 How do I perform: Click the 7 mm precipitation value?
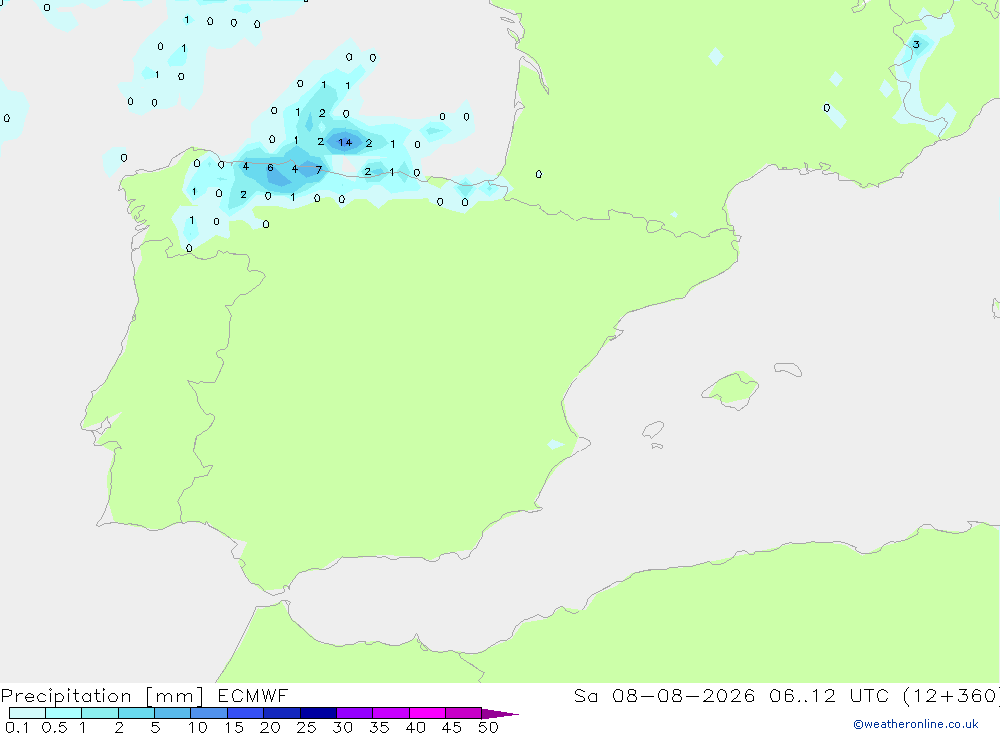[319, 170]
